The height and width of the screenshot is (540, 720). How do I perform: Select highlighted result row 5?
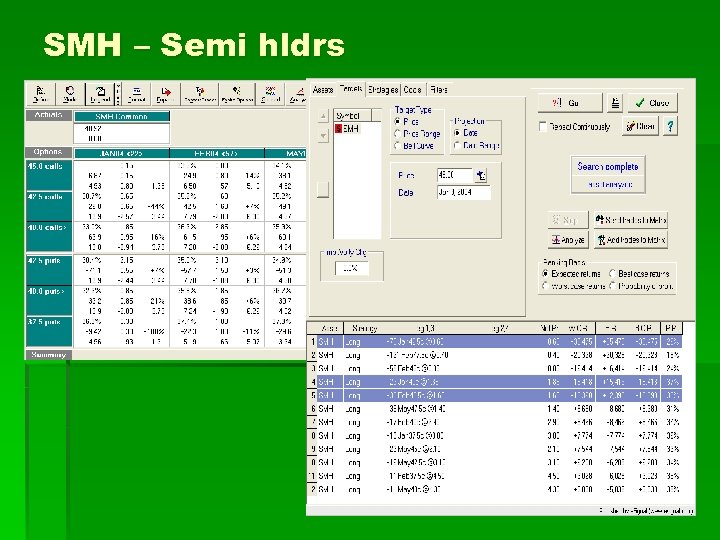click(x=495, y=395)
